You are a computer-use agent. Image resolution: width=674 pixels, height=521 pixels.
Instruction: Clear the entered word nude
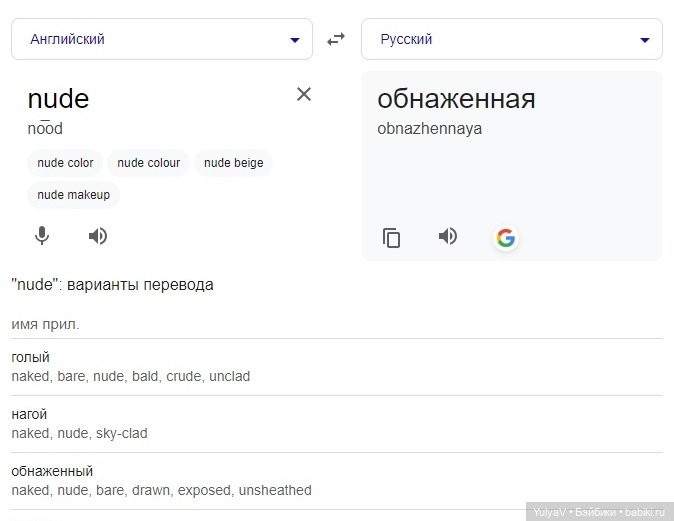[x=304, y=94]
